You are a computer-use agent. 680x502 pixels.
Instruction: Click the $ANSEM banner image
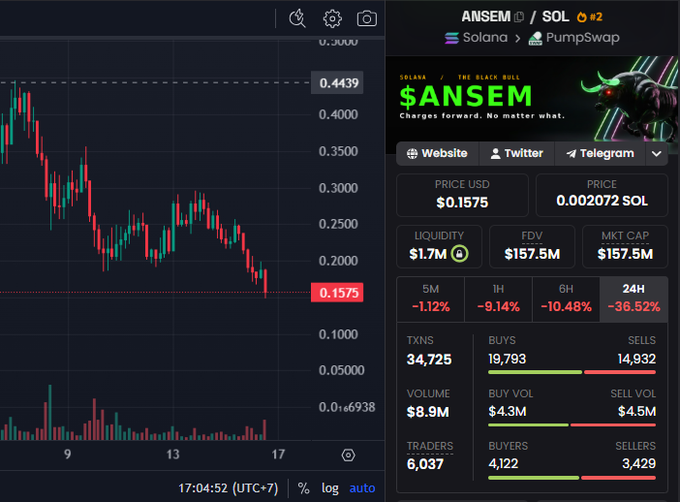tap(532, 99)
